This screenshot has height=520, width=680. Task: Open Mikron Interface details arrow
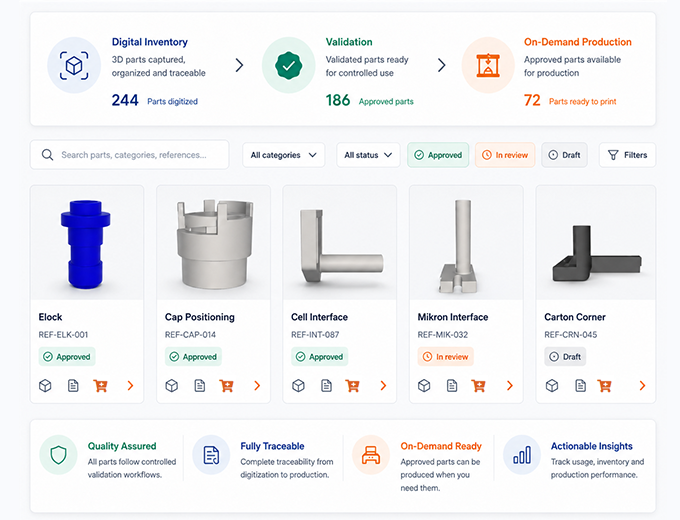point(510,386)
